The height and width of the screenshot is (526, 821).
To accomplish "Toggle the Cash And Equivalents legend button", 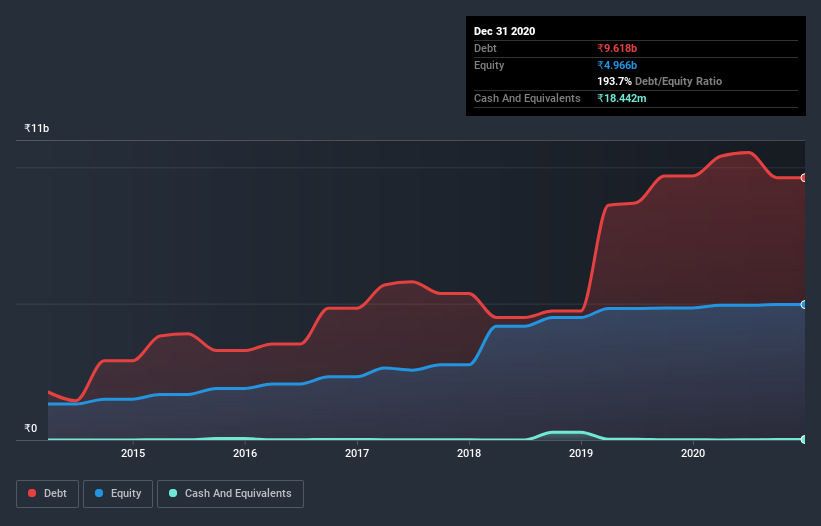I will pos(230,494).
